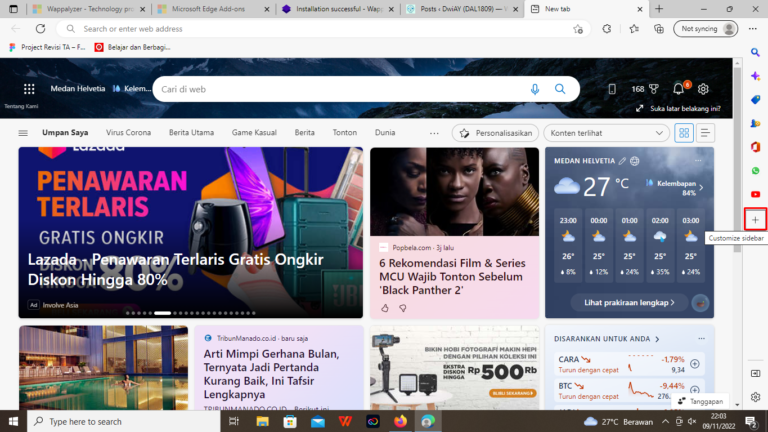The image size is (768, 432).
Task: Open the WhatsApp icon in sidebar
Action: tap(755, 170)
